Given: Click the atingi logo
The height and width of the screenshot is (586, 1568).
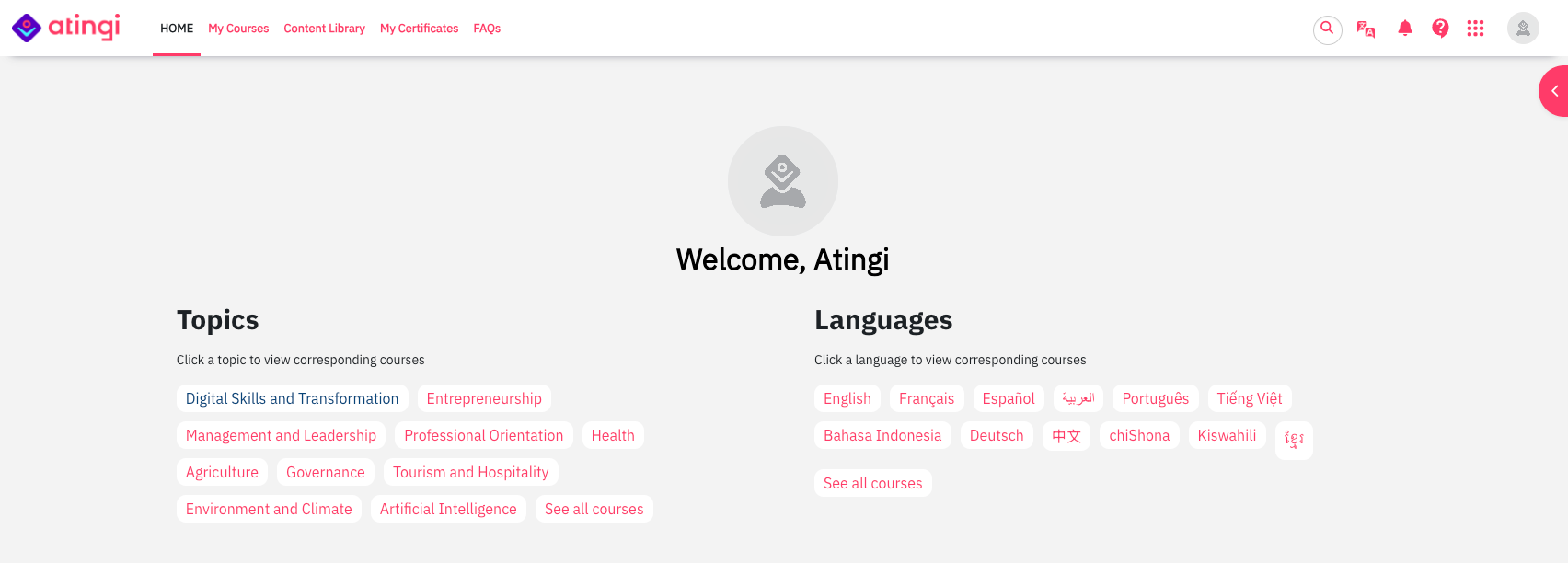Looking at the screenshot, I should [65, 28].
